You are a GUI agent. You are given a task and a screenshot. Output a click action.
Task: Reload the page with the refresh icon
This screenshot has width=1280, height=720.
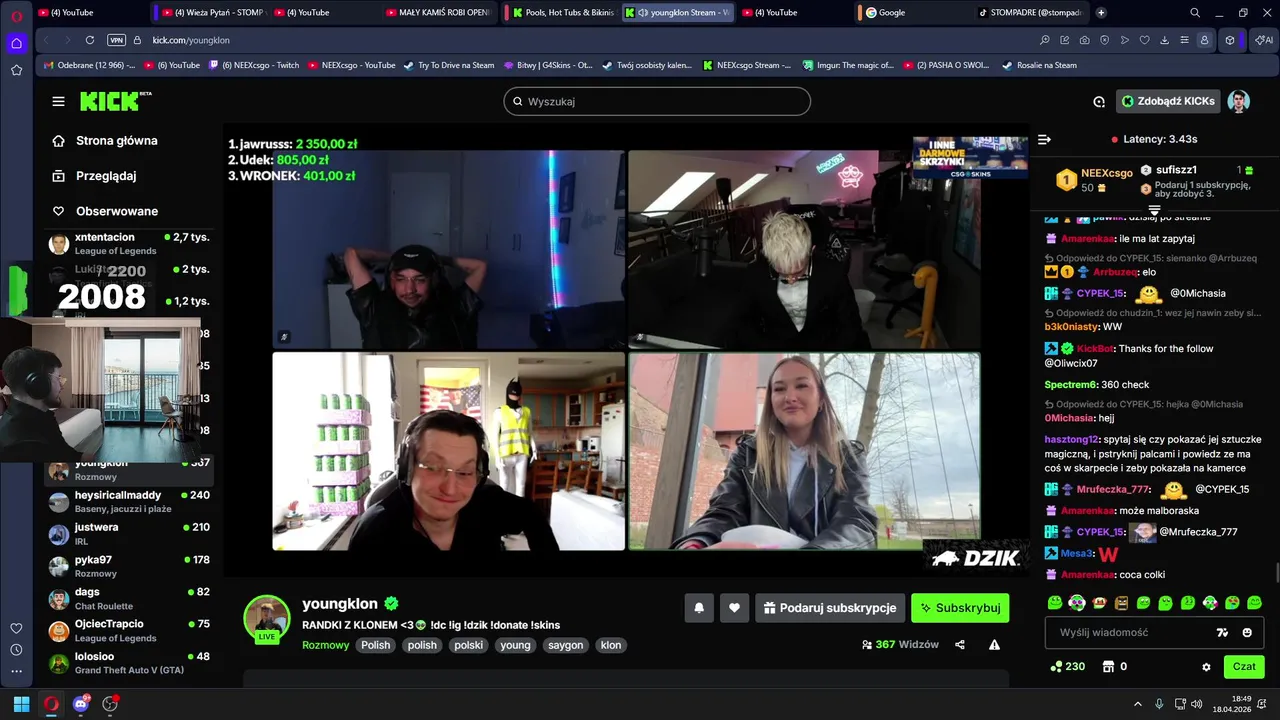[x=90, y=40]
